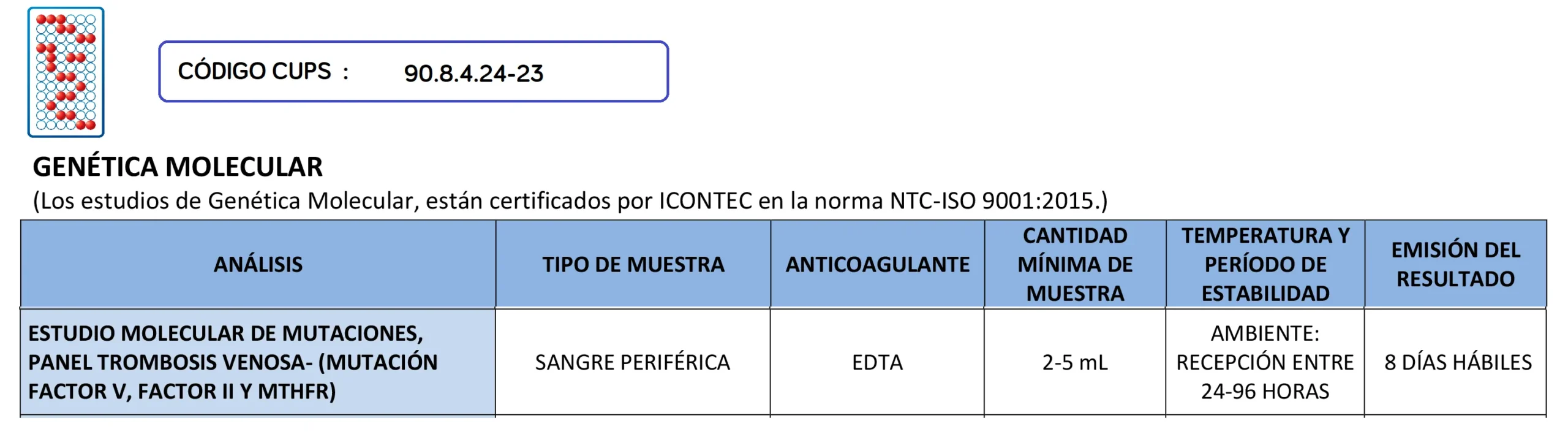Image resolution: width=1568 pixels, height=437 pixels.
Task: Click the 2-5 mL quantity cell
Action: pos(1075,362)
